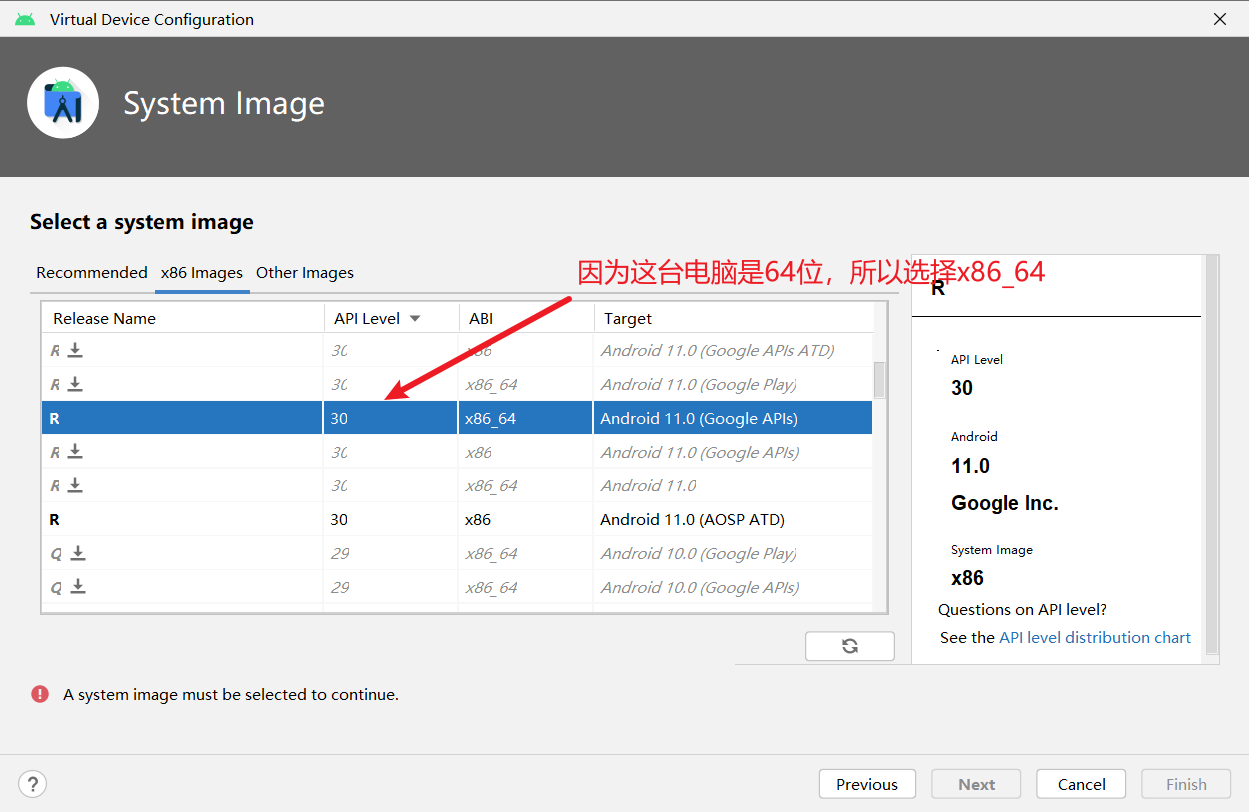The width and height of the screenshot is (1249, 812).
Task: Sort by the Target column header
Action: pos(733,318)
